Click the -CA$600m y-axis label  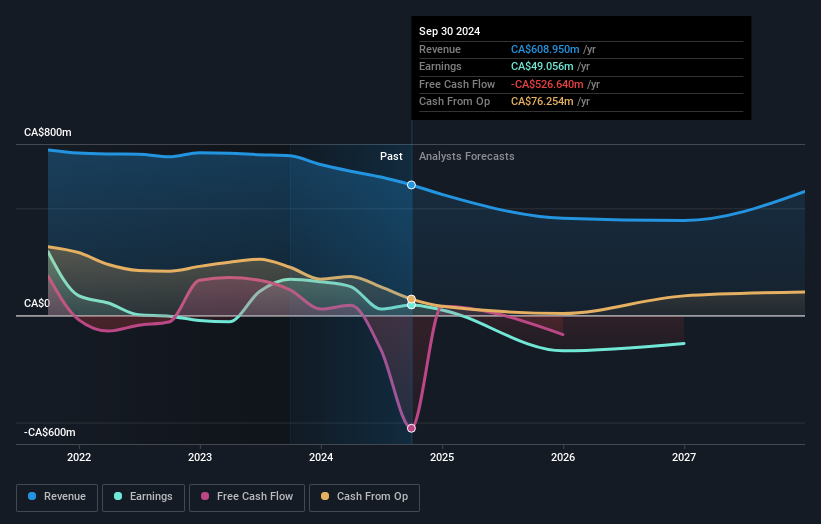50,432
